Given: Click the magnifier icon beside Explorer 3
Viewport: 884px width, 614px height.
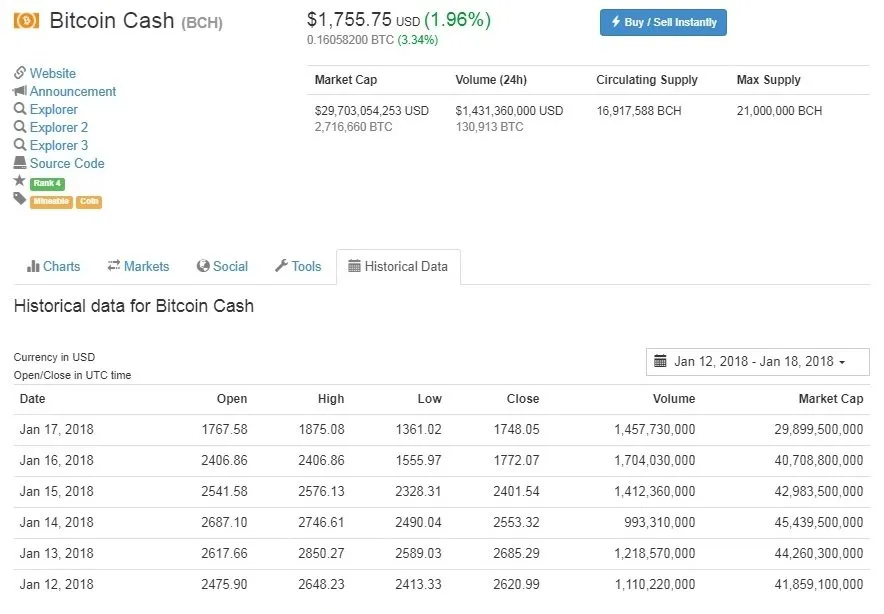Looking at the screenshot, I should (x=20, y=145).
